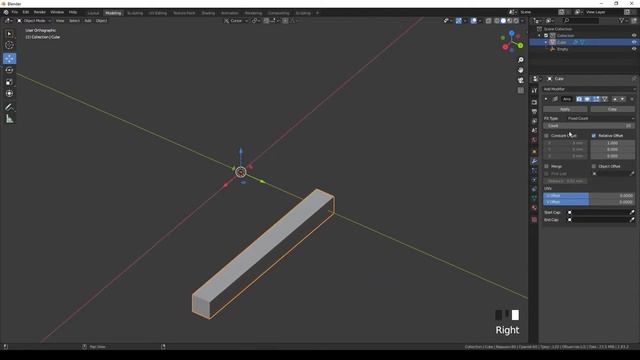Click the modifier Apply button
The height and width of the screenshot is (360, 640).
coord(565,109)
